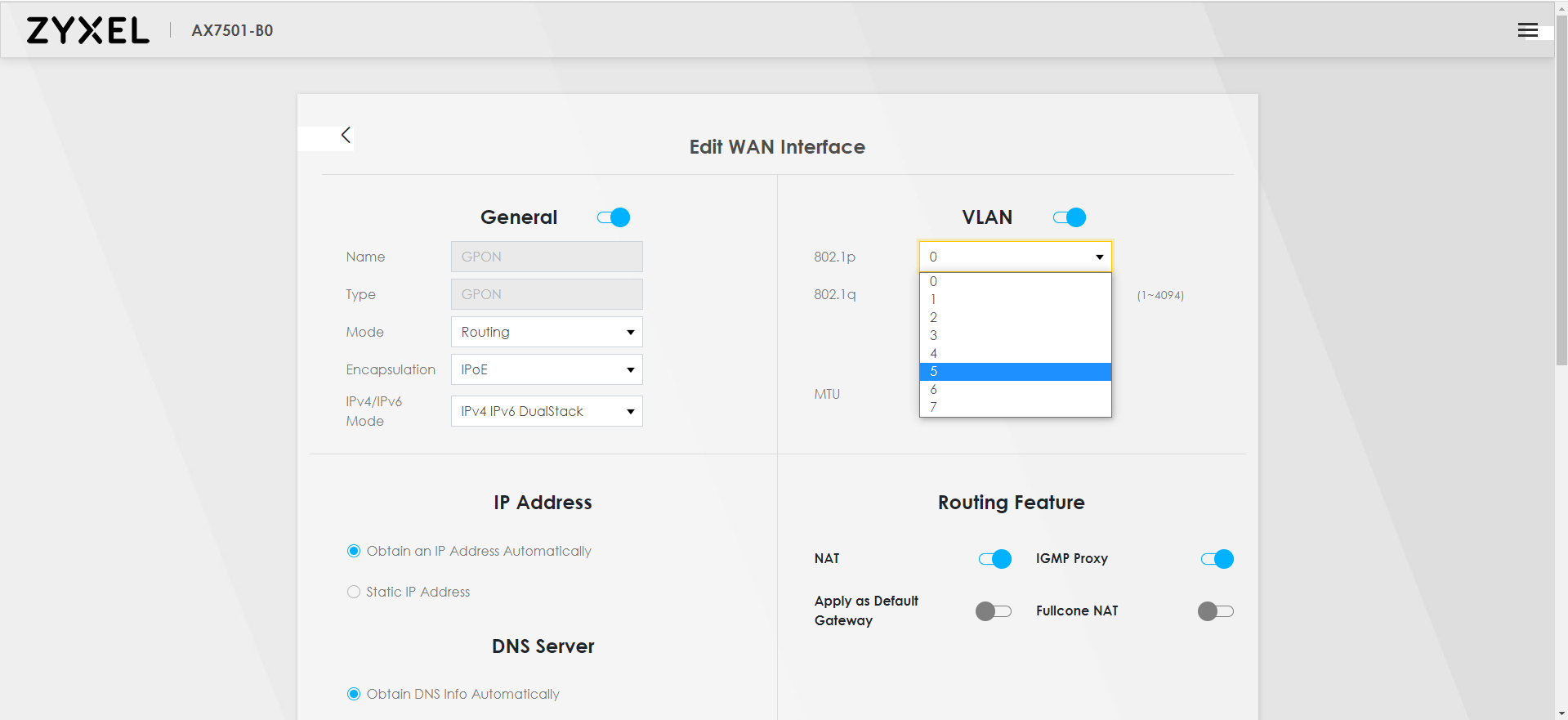The width and height of the screenshot is (1568, 720).
Task: Enable the Fullcone NAT switch
Action: [1215, 611]
